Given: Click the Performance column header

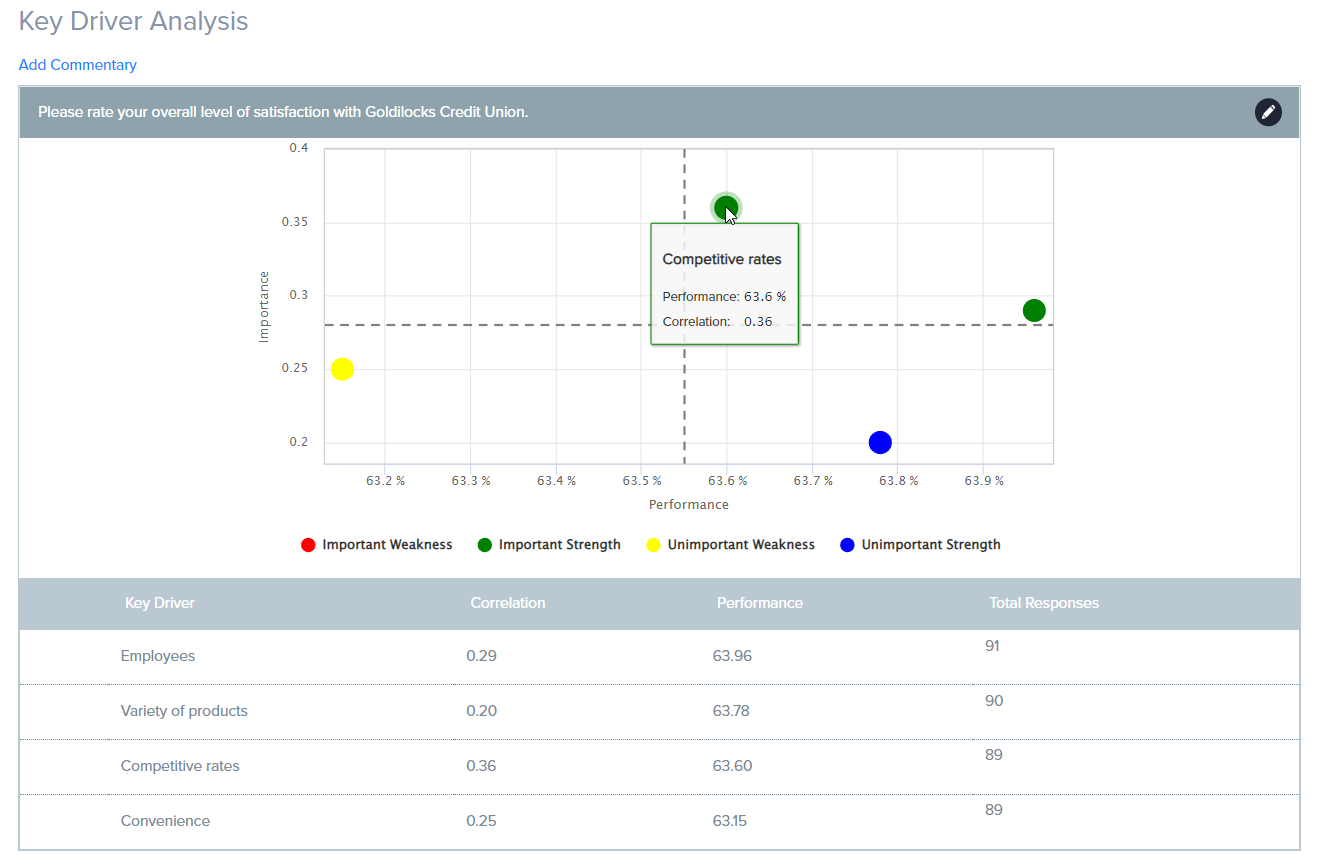Looking at the screenshot, I should pyautogui.click(x=759, y=603).
